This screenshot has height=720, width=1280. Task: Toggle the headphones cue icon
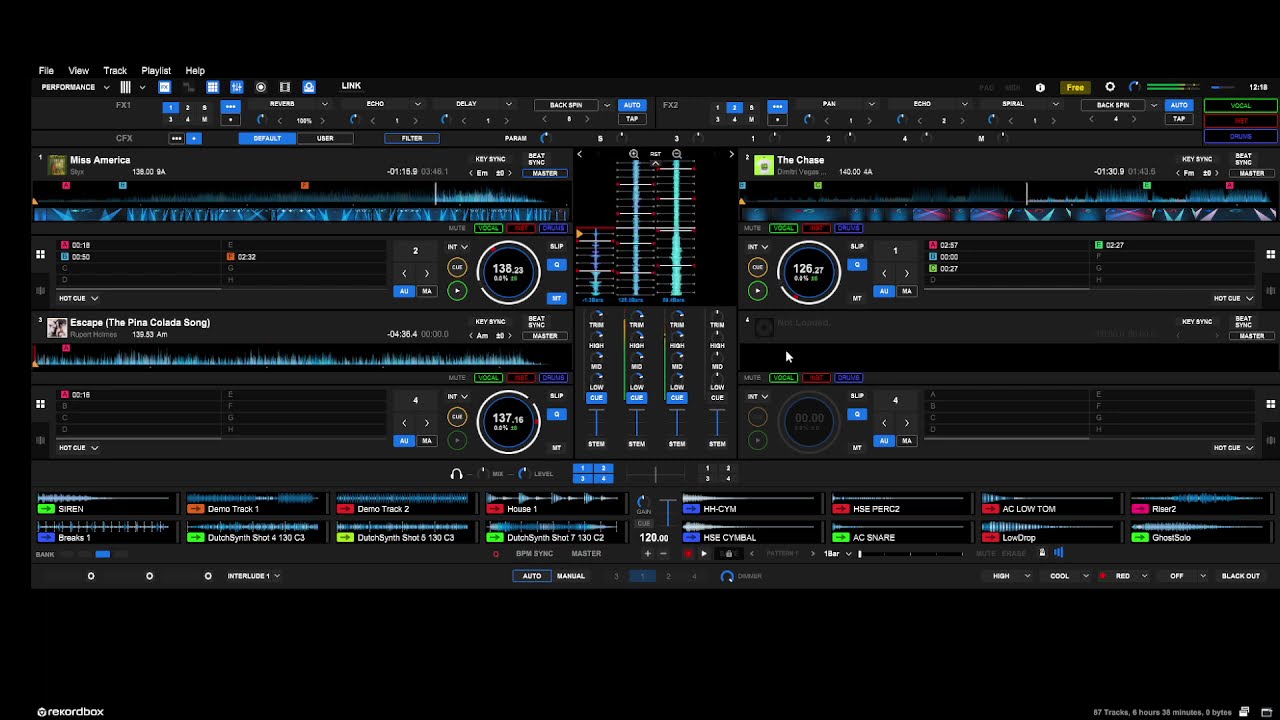tap(457, 474)
